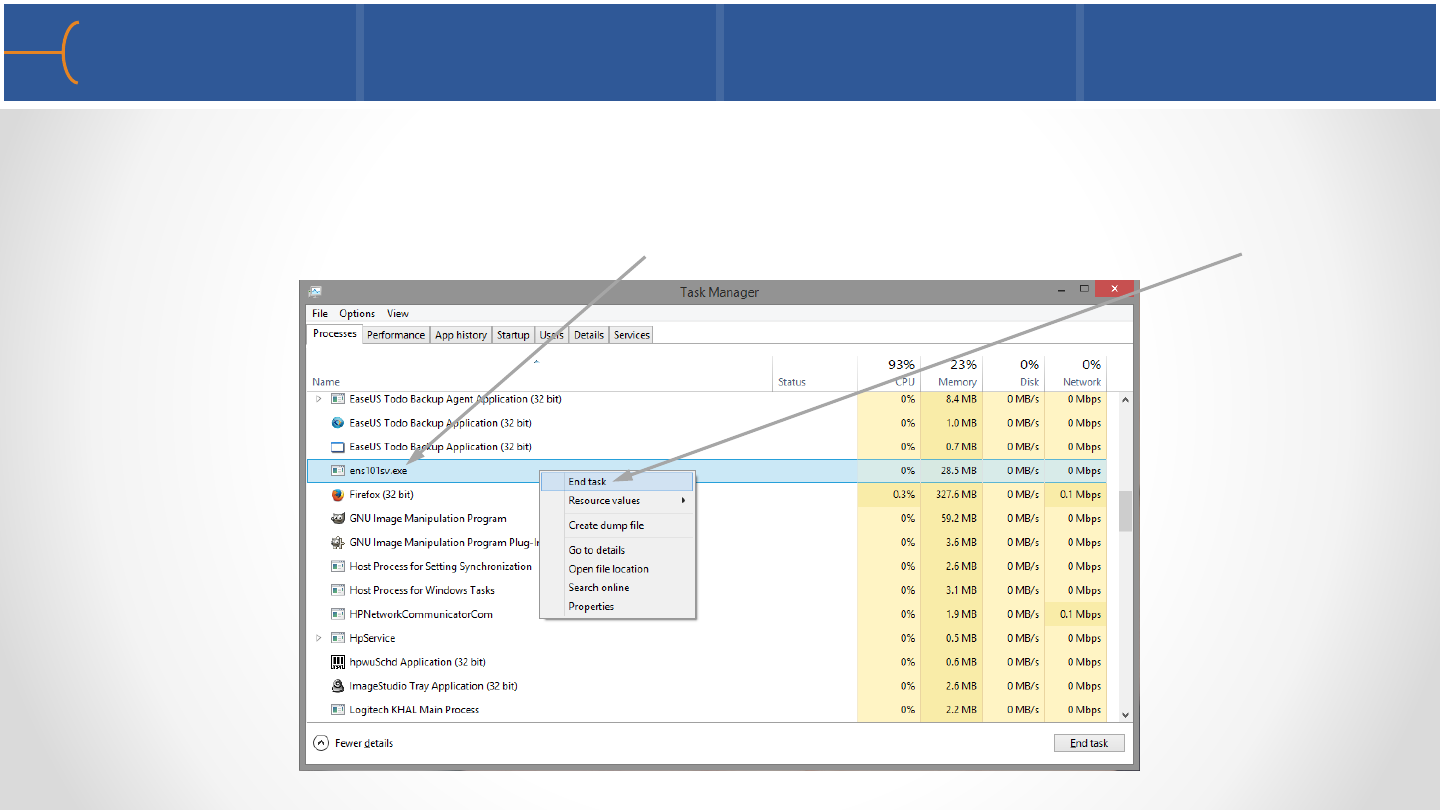Click the scrollbar down arrow
The width and height of the screenshot is (1440, 810).
click(x=1125, y=714)
